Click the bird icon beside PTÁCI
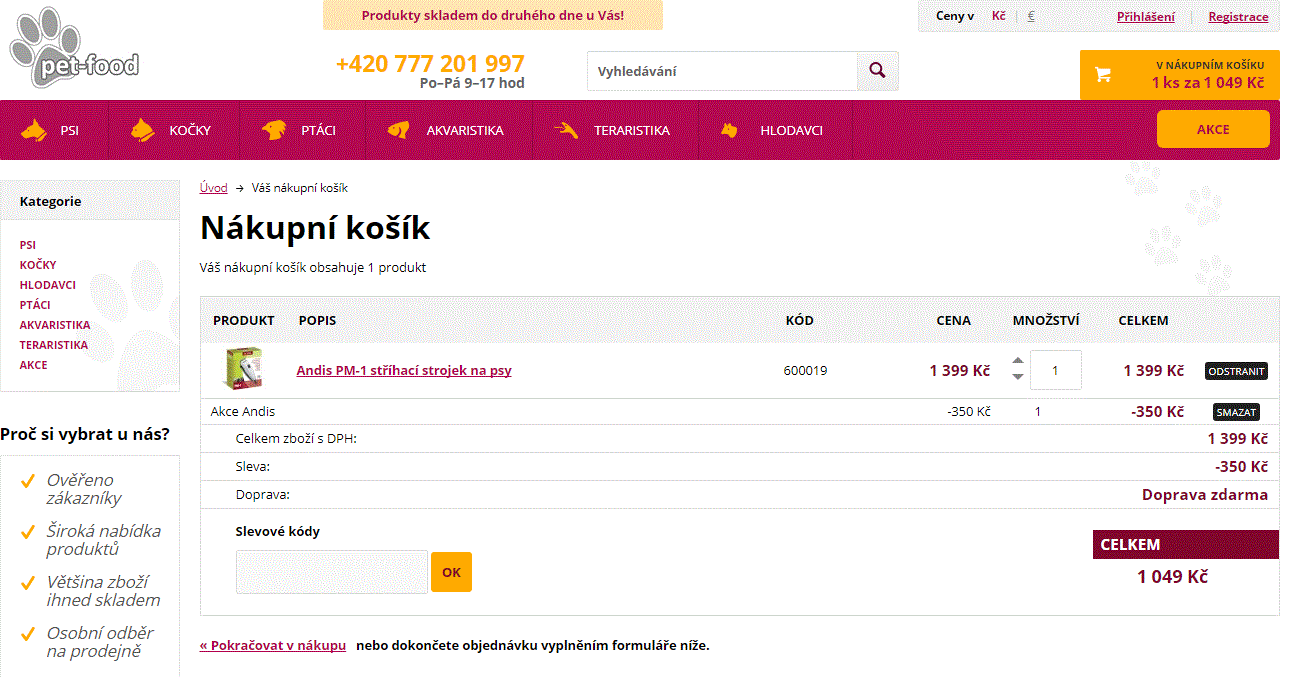The width and height of the screenshot is (1293, 677). pos(274,130)
